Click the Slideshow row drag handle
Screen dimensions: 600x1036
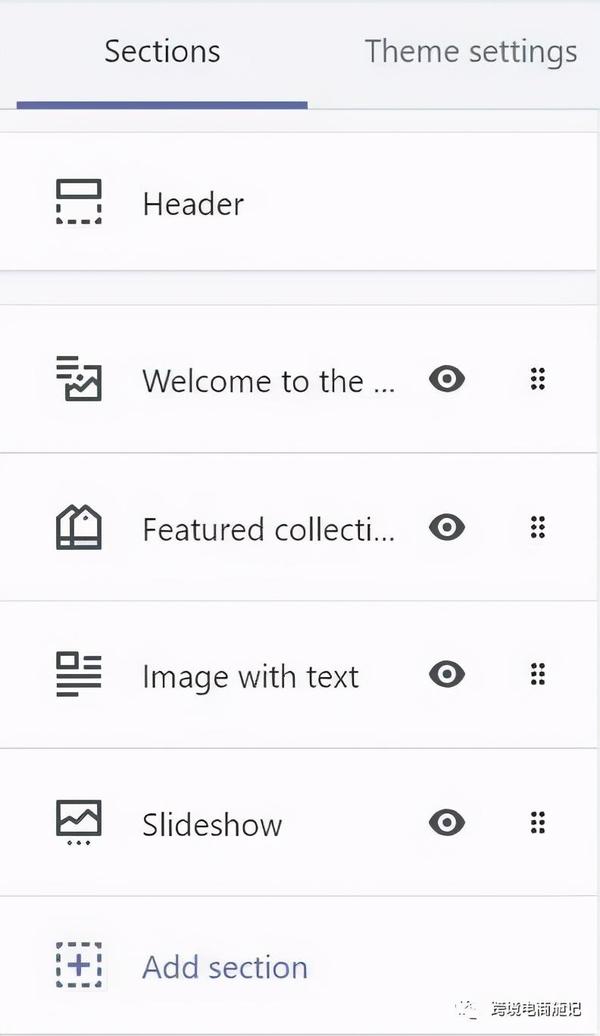point(538,823)
